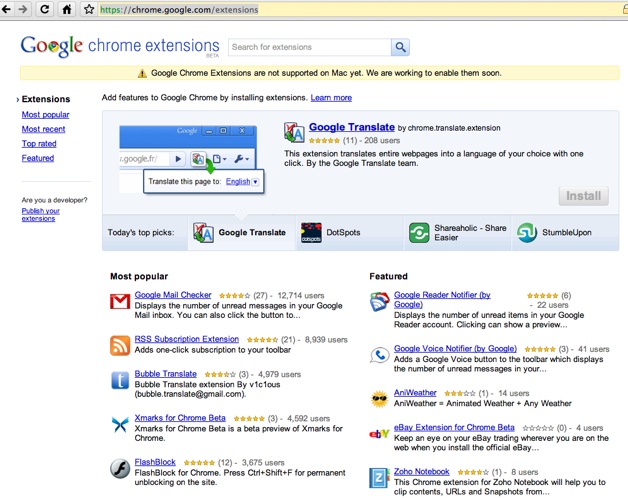Select DotSpots in today's top picks
Viewport: 628px width, 498px height.
pyautogui.click(x=350, y=233)
